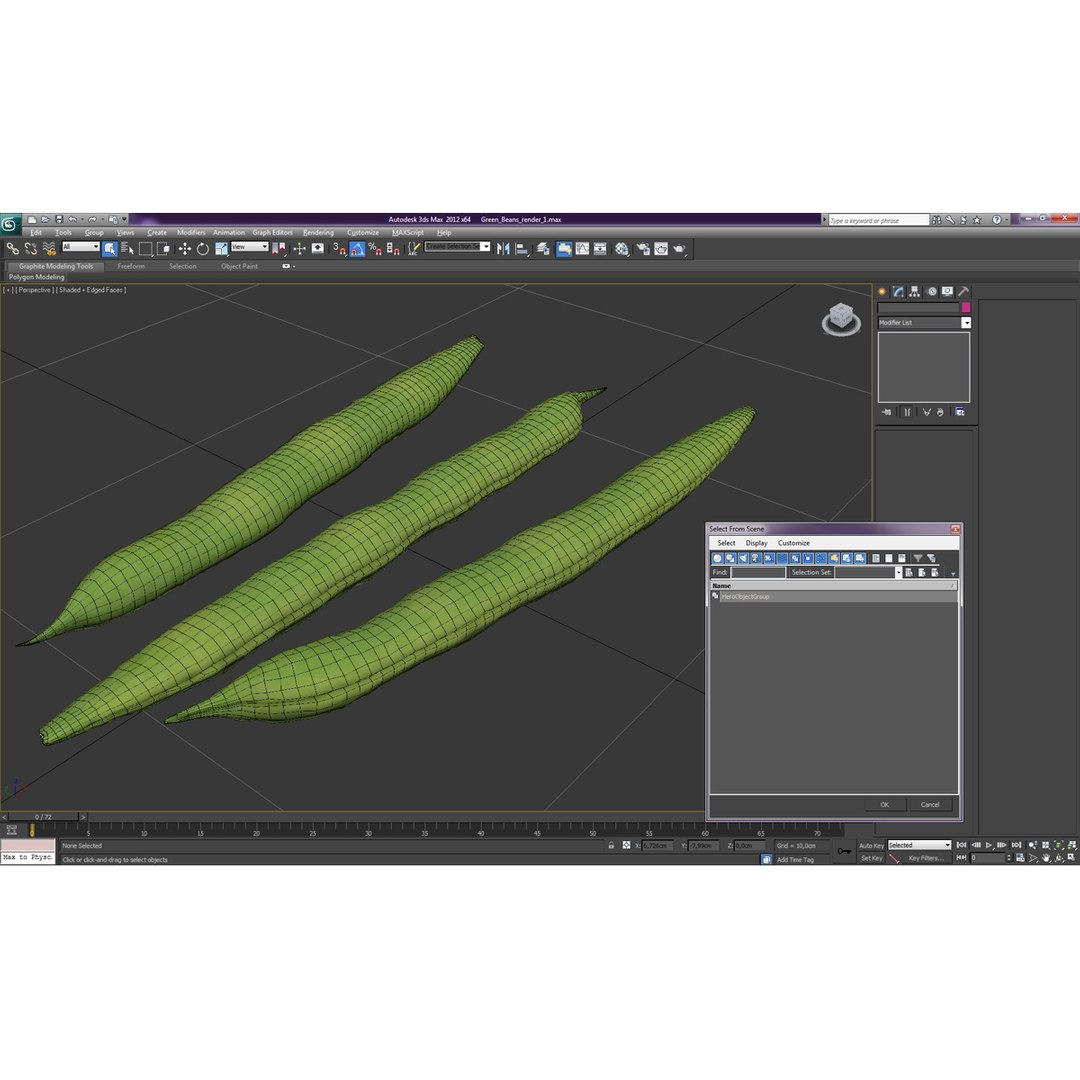Open the Modifiers menu

point(191,233)
